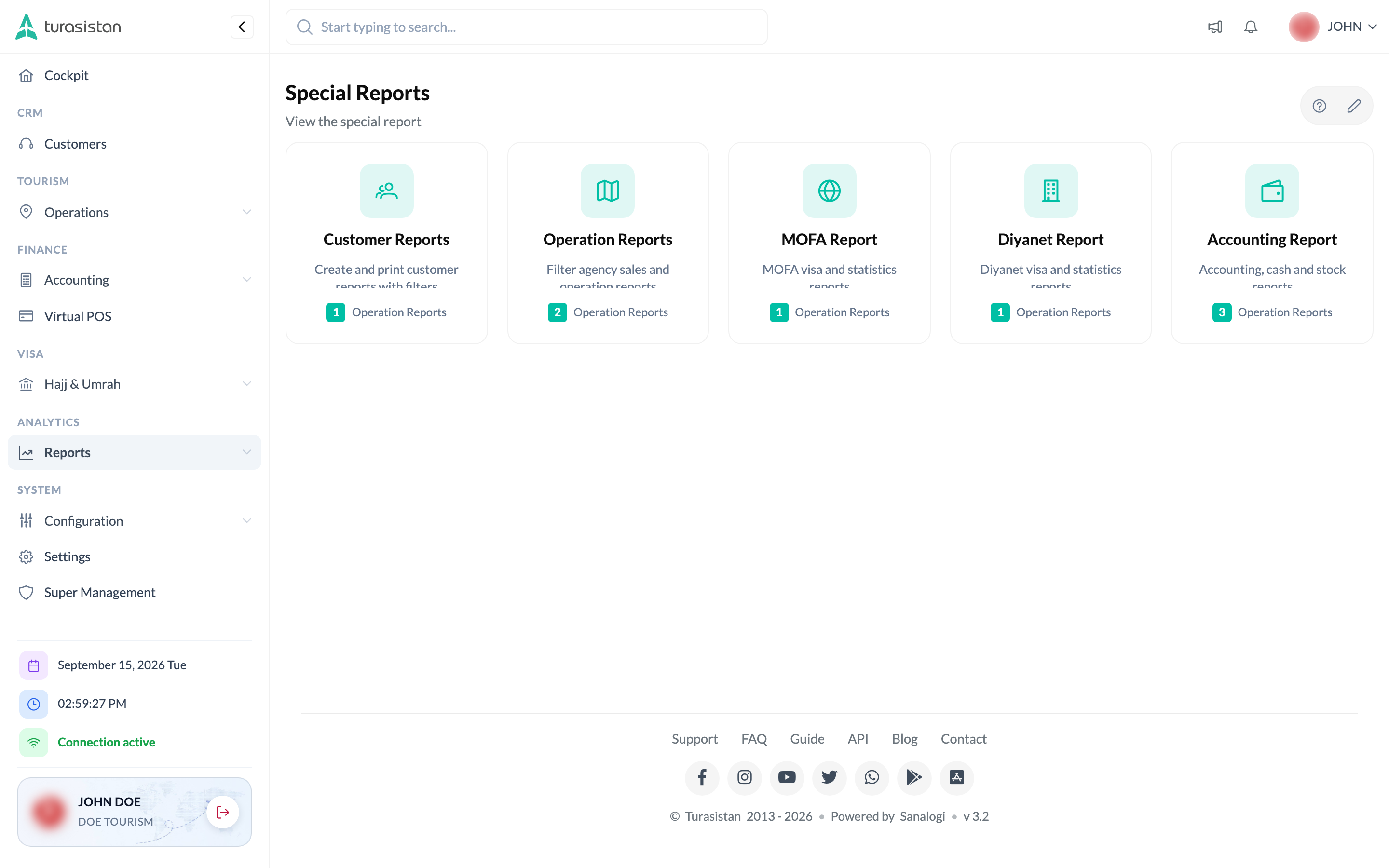Screen dimensions: 1389x868
Task: Click the calendar date icon
Action: (34, 665)
